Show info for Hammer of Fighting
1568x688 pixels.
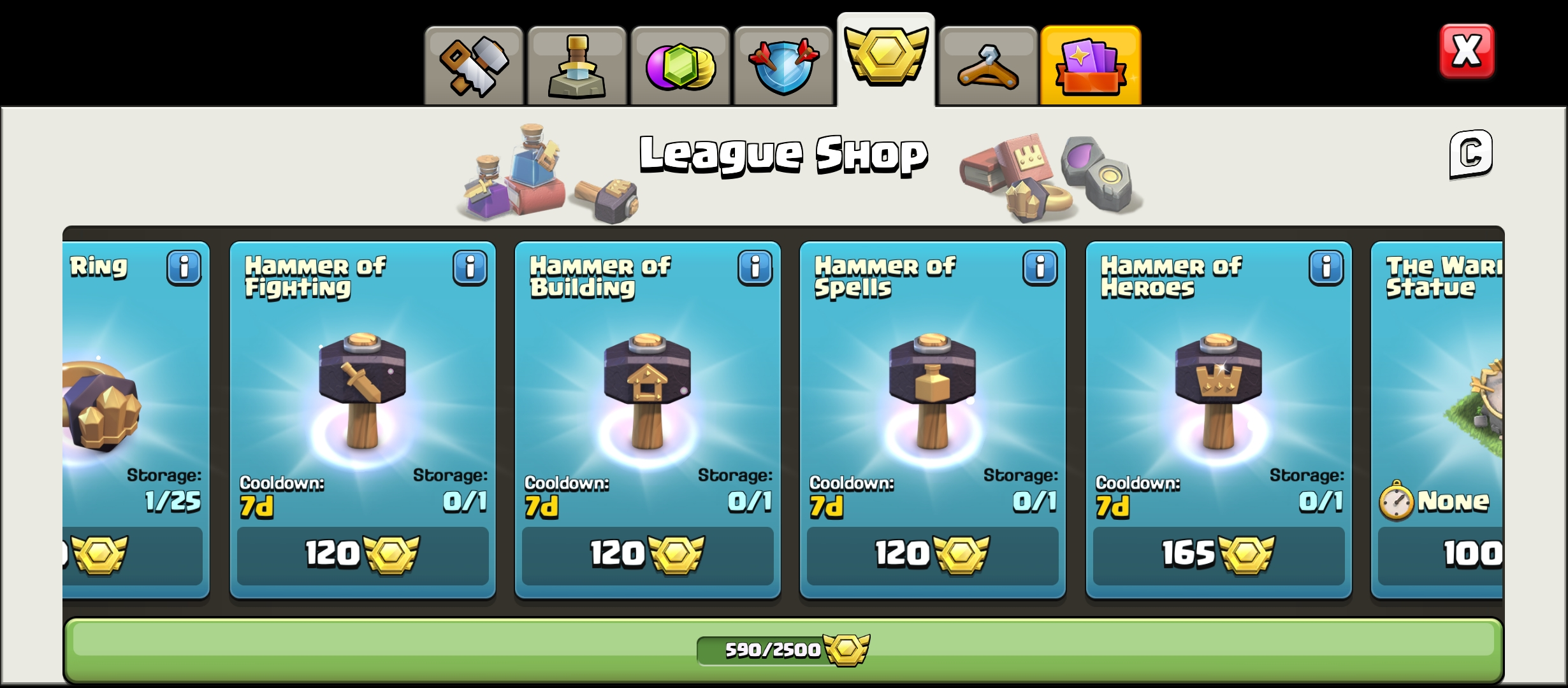[470, 268]
